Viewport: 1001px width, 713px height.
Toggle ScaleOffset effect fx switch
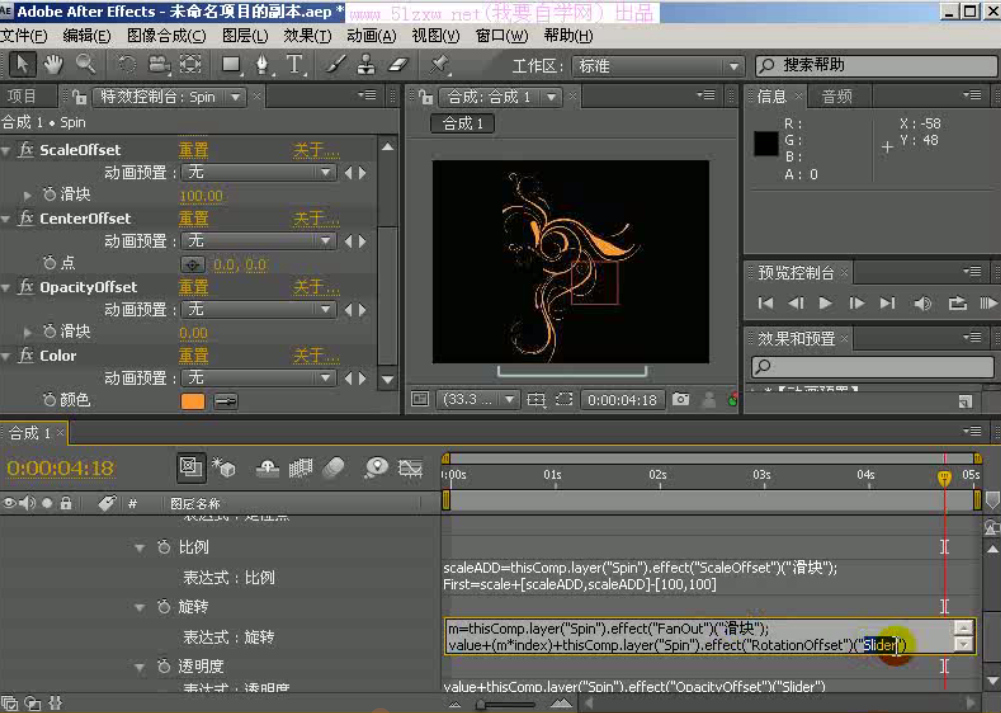pyautogui.click(x=26, y=150)
